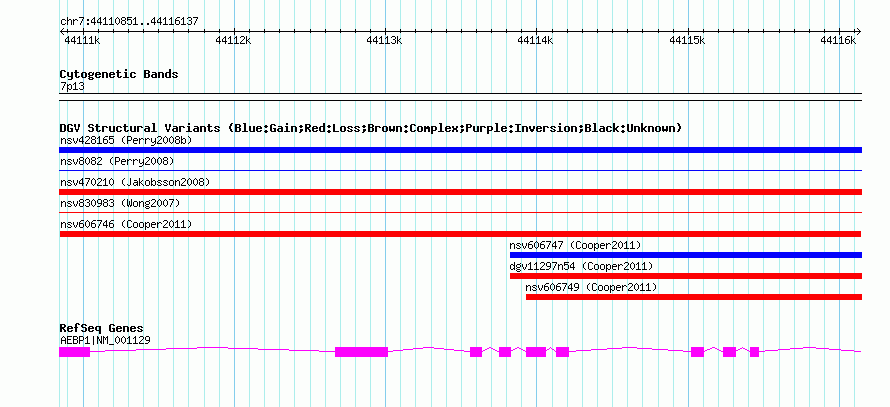Click the chr7:44110851..44116137 coordinates text
The height and width of the screenshot is (407, 890).
pos(129,22)
